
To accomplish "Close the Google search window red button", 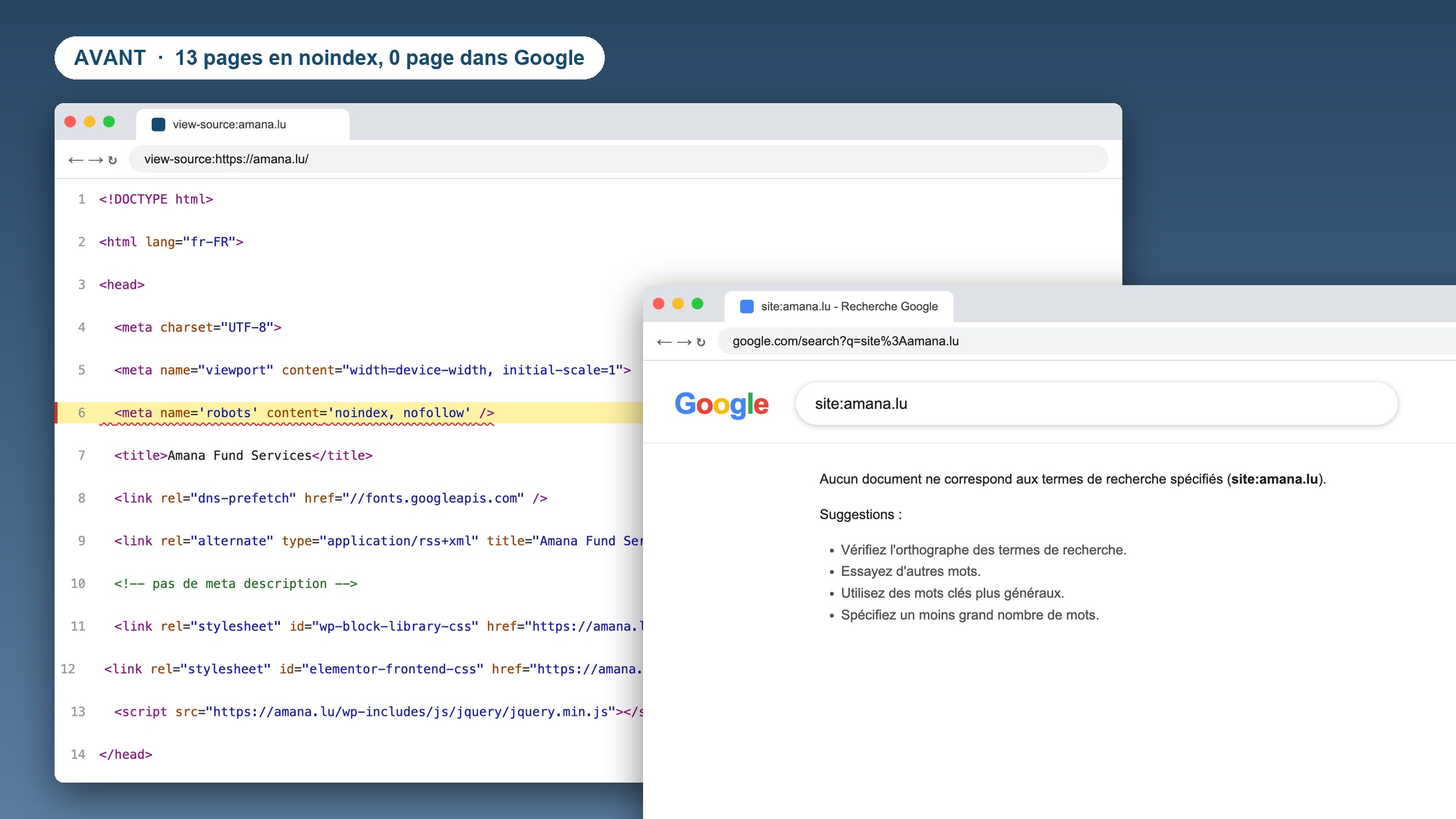I will 659,304.
